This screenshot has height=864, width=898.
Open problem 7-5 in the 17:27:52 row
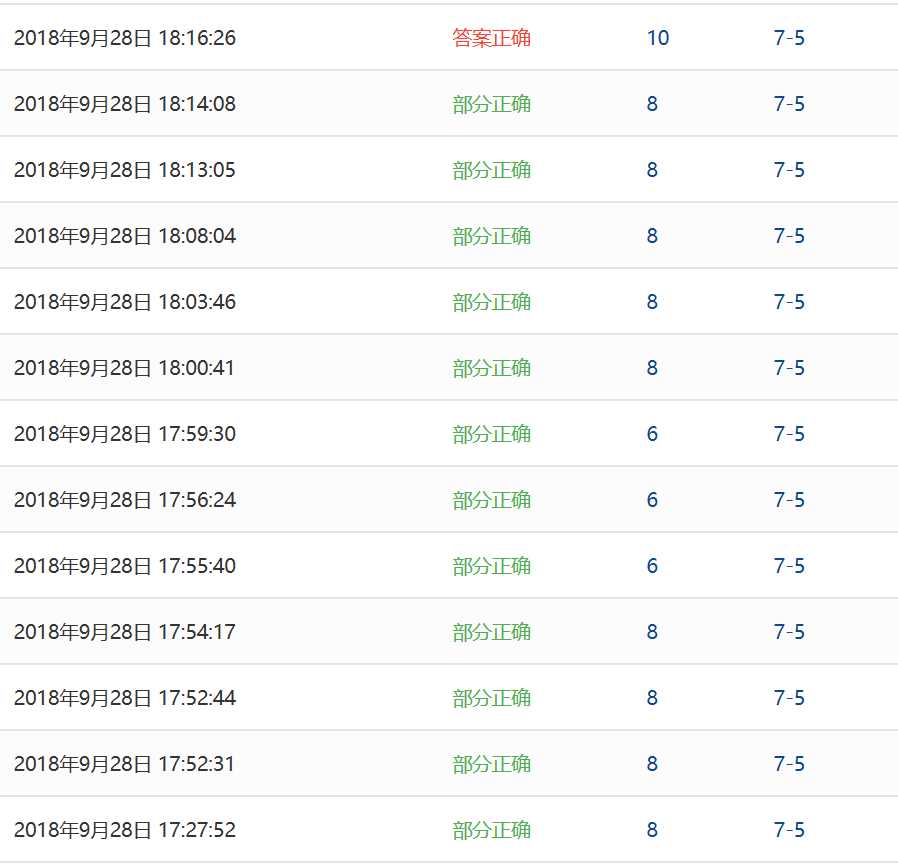click(x=789, y=830)
